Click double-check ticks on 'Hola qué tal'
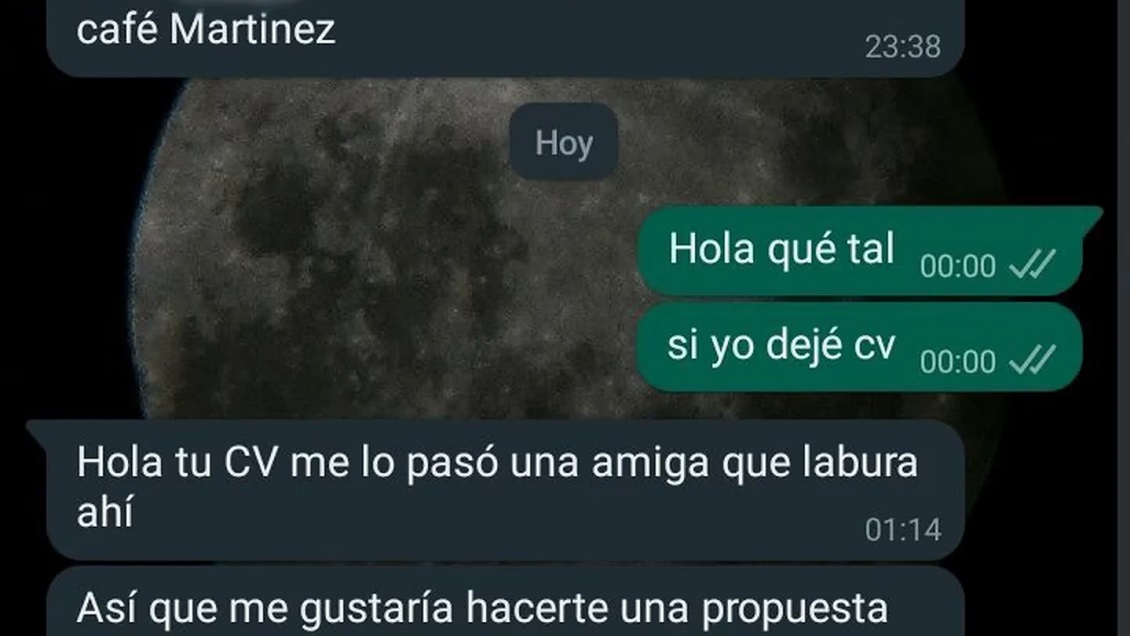Screen dimensions: 1130x636 1032,264
